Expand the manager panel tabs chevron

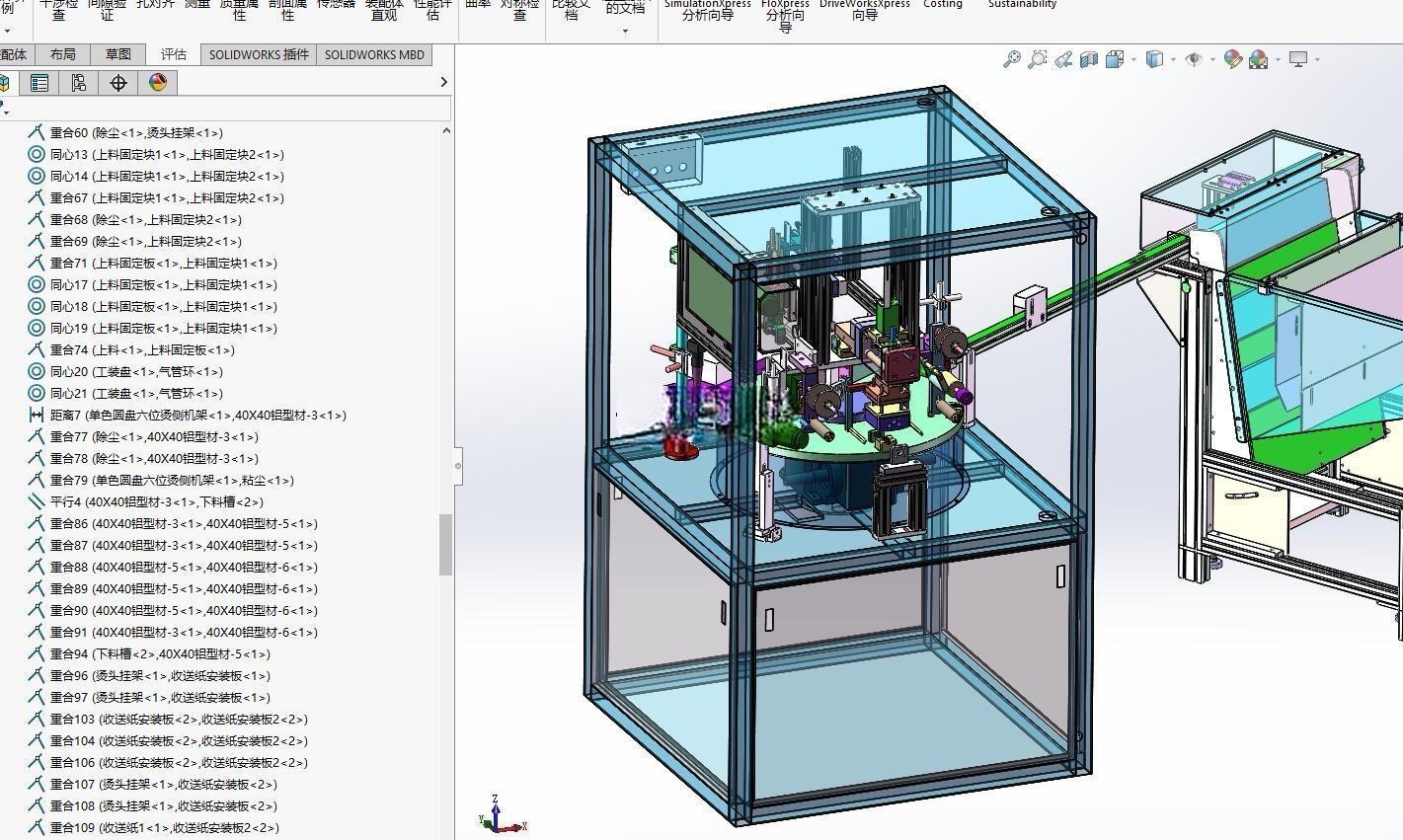click(443, 82)
